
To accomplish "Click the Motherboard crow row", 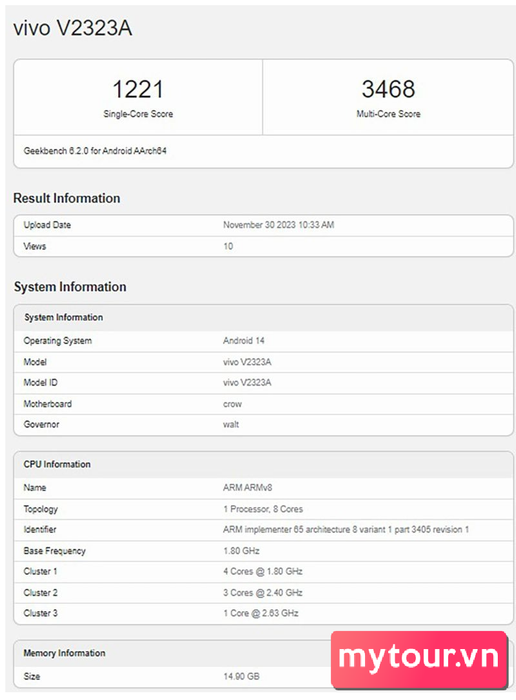I will pyautogui.click(x=263, y=404).
